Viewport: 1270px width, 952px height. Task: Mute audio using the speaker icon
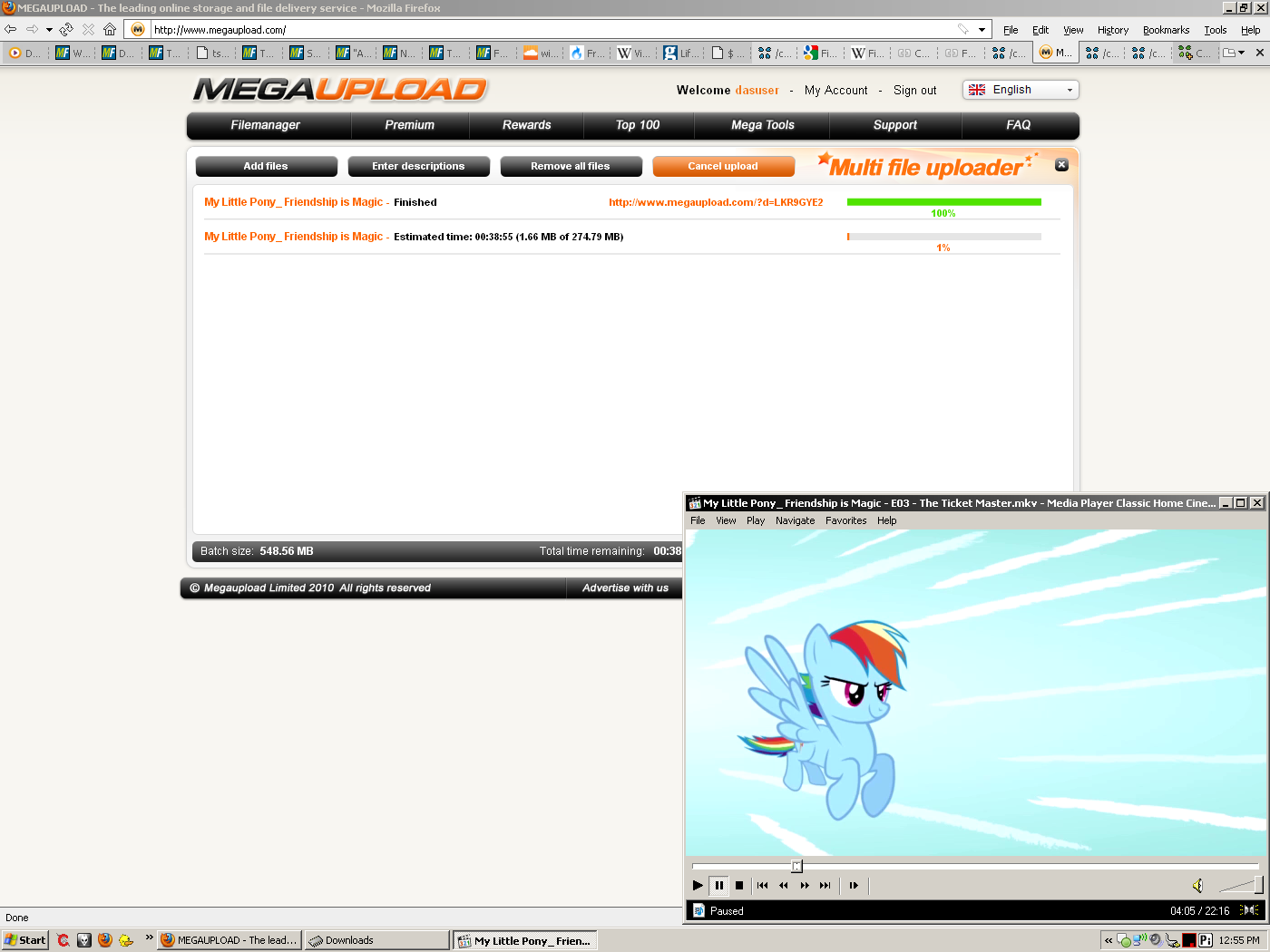coord(1197,886)
